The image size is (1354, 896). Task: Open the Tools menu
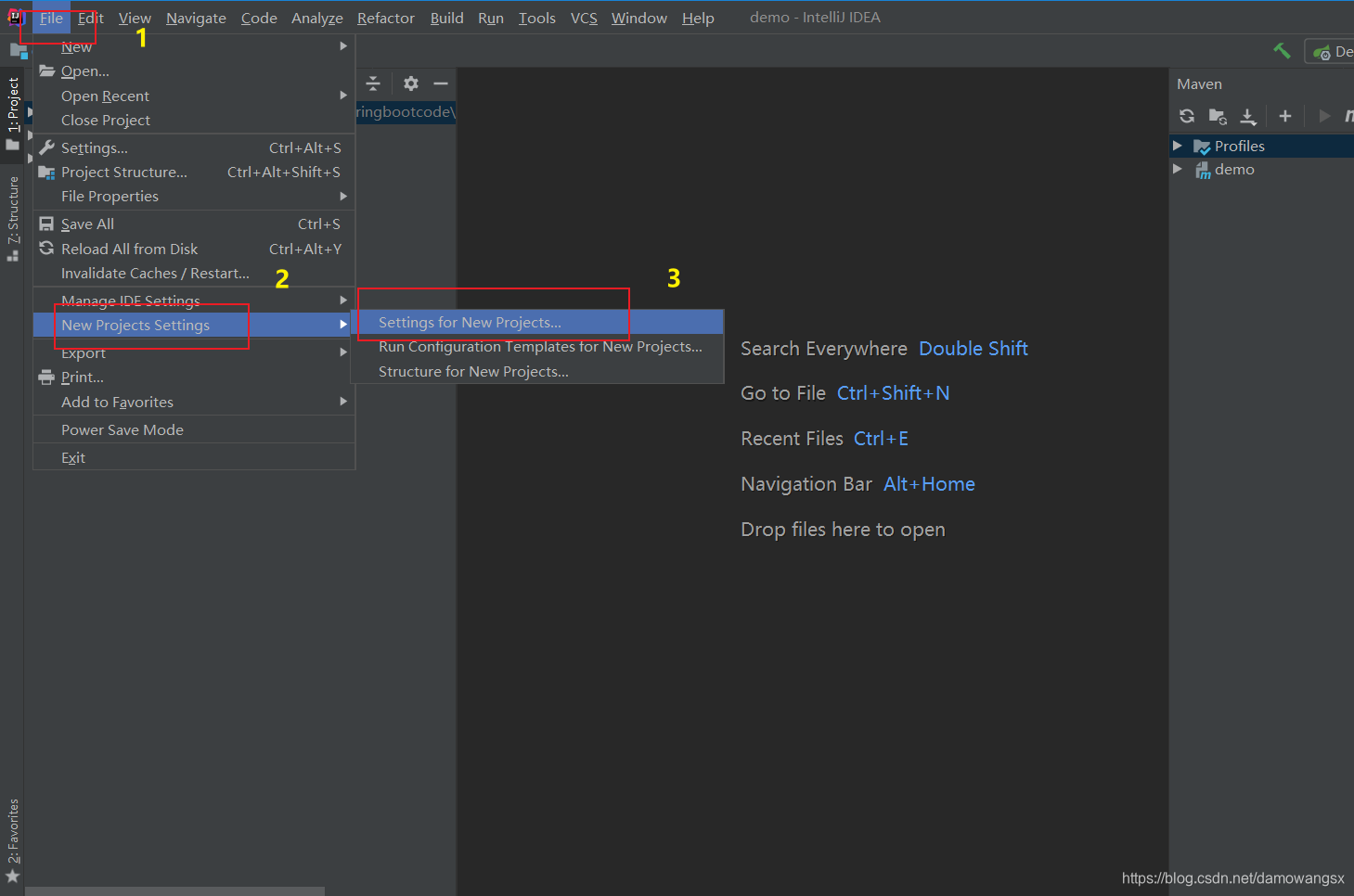(536, 18)
